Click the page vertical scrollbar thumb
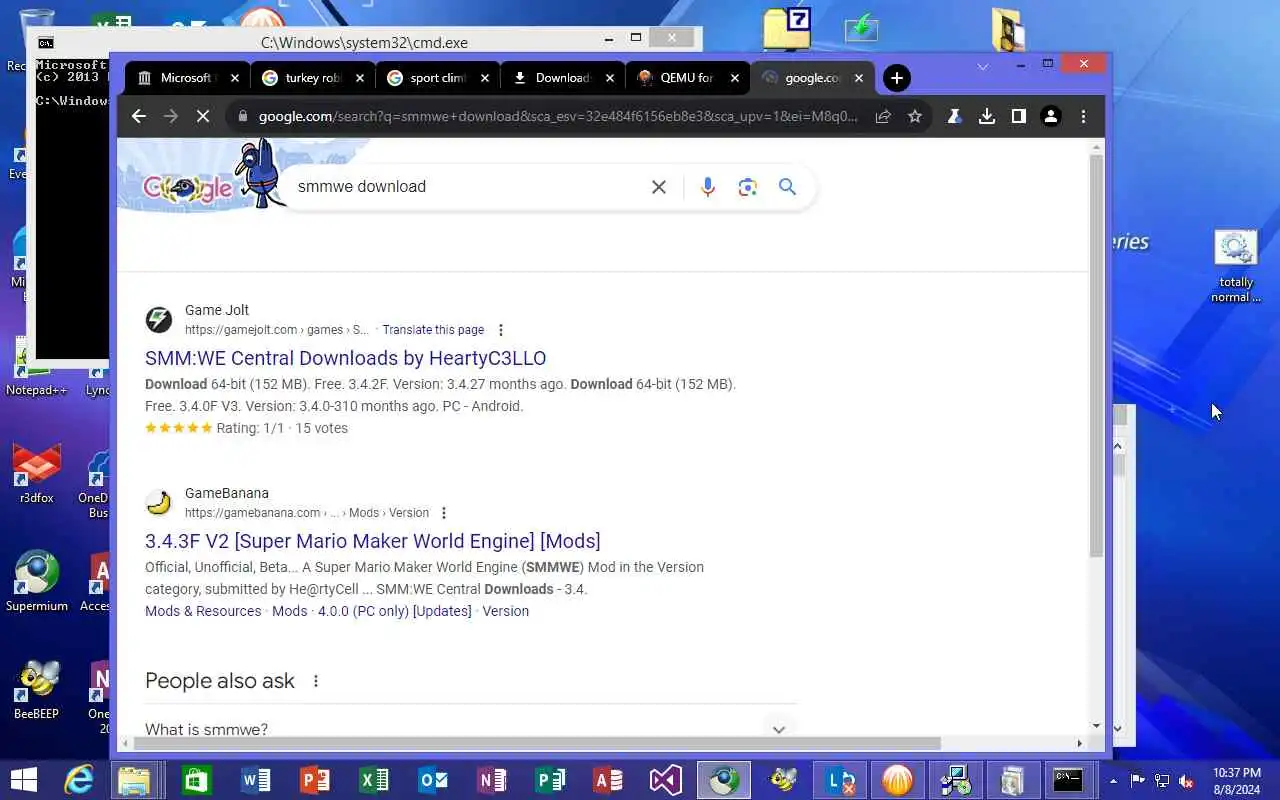This screenshot has width=1280, height=800. point(1096,356)
